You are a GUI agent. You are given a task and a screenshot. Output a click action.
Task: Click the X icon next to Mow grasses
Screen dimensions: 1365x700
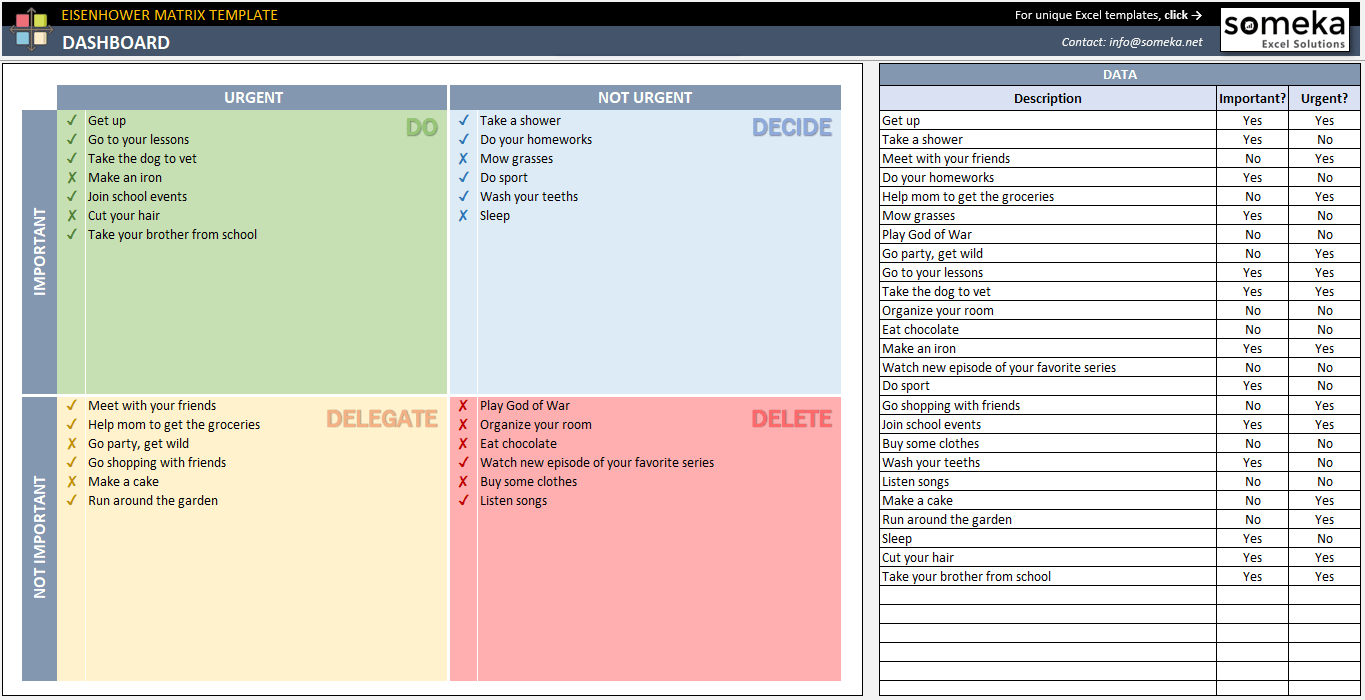463,158
